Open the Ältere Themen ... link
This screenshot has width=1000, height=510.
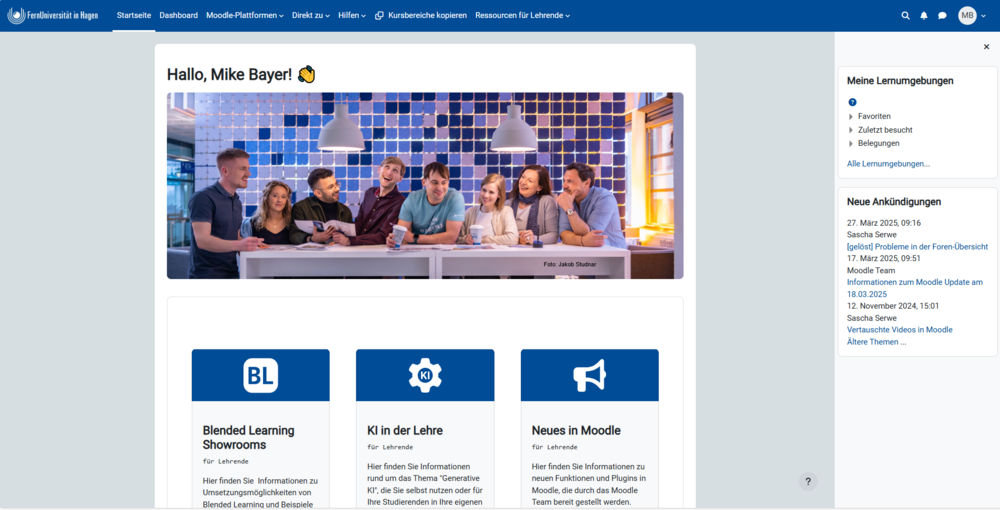click(x=876, y=342)
